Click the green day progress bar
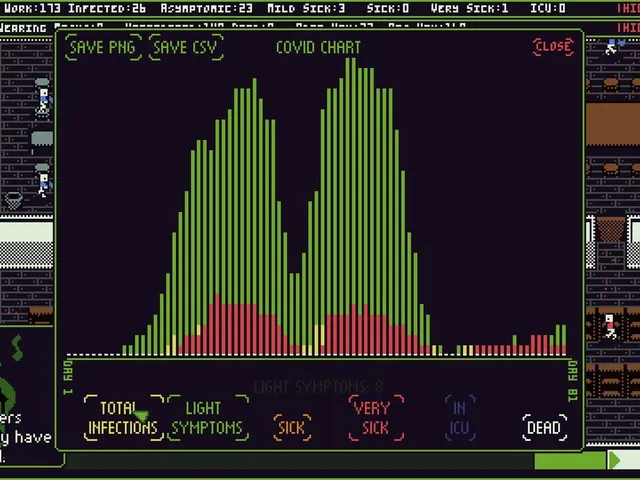Viewport: 640px width, 480px height. pos(570,460)
